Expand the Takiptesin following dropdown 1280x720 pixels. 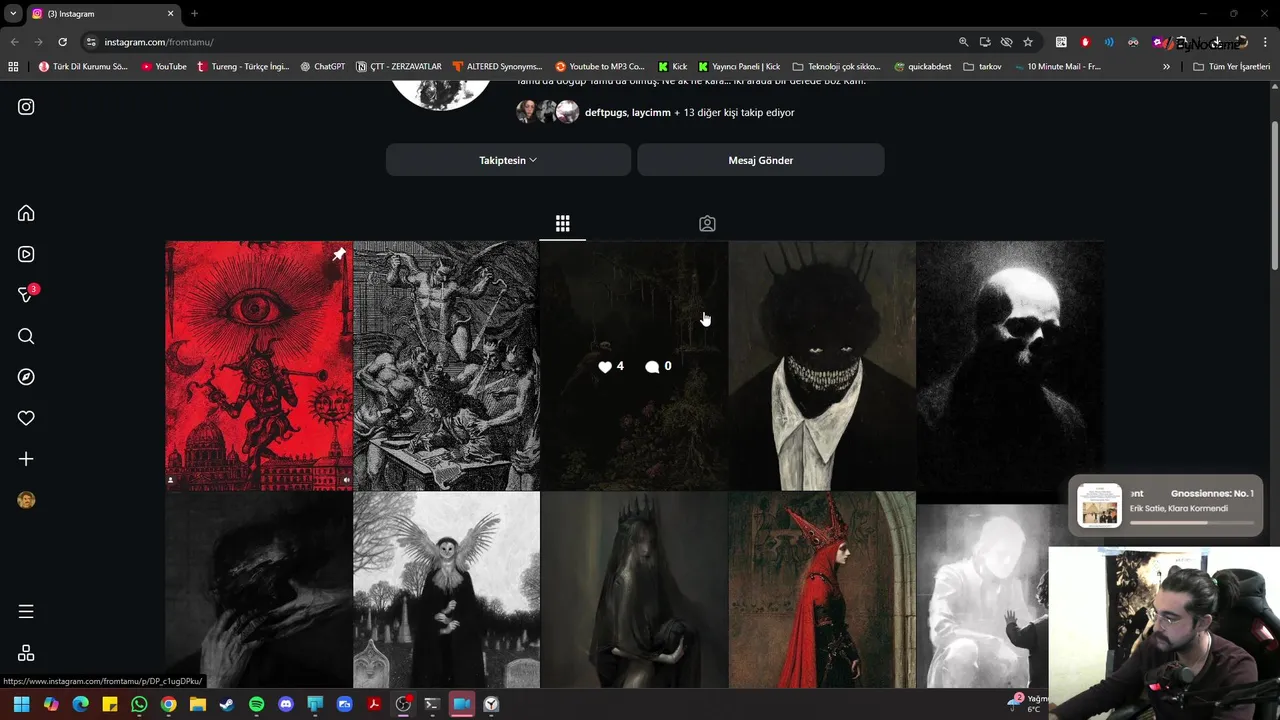click(508, 160)
